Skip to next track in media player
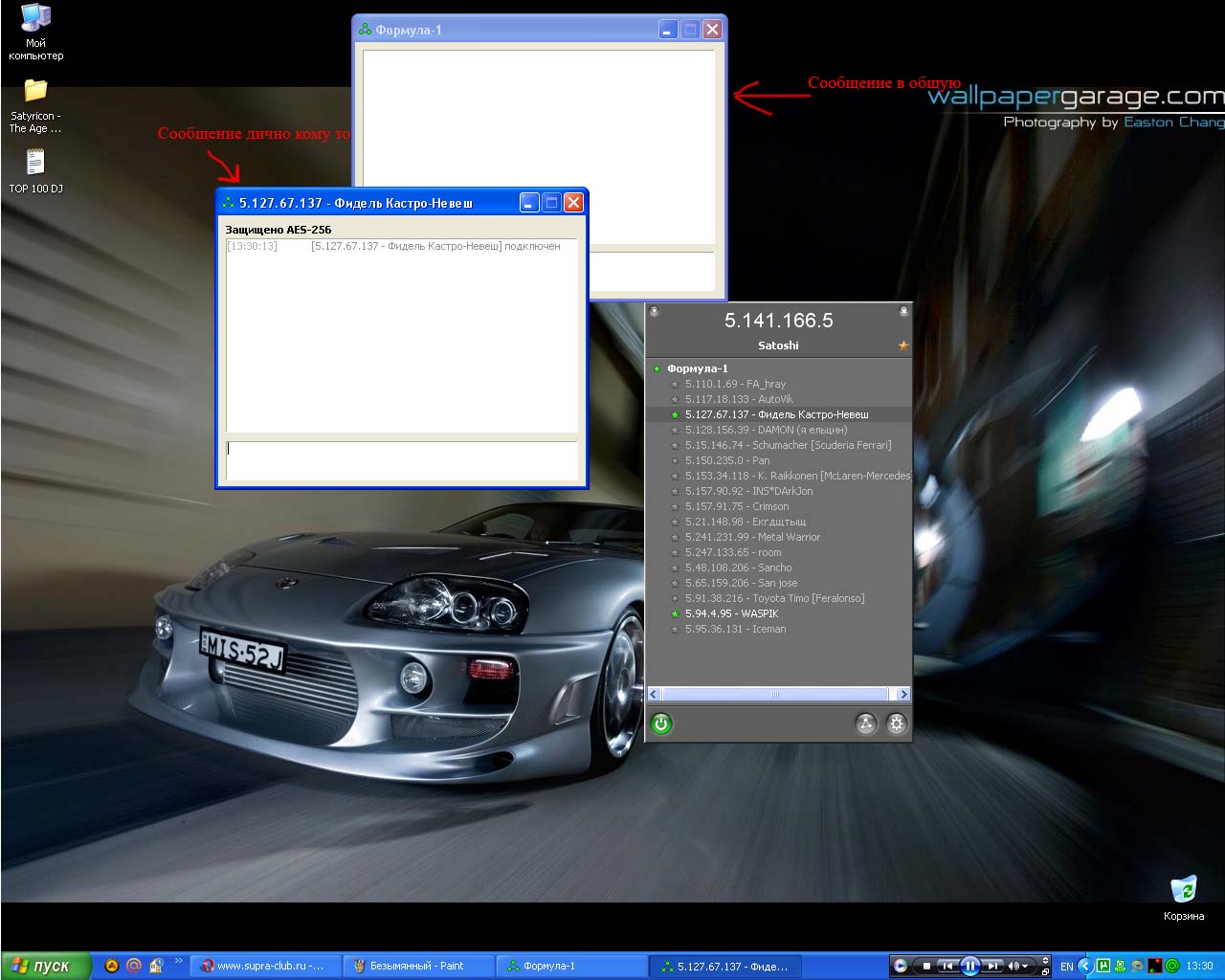 coord(993,966)
